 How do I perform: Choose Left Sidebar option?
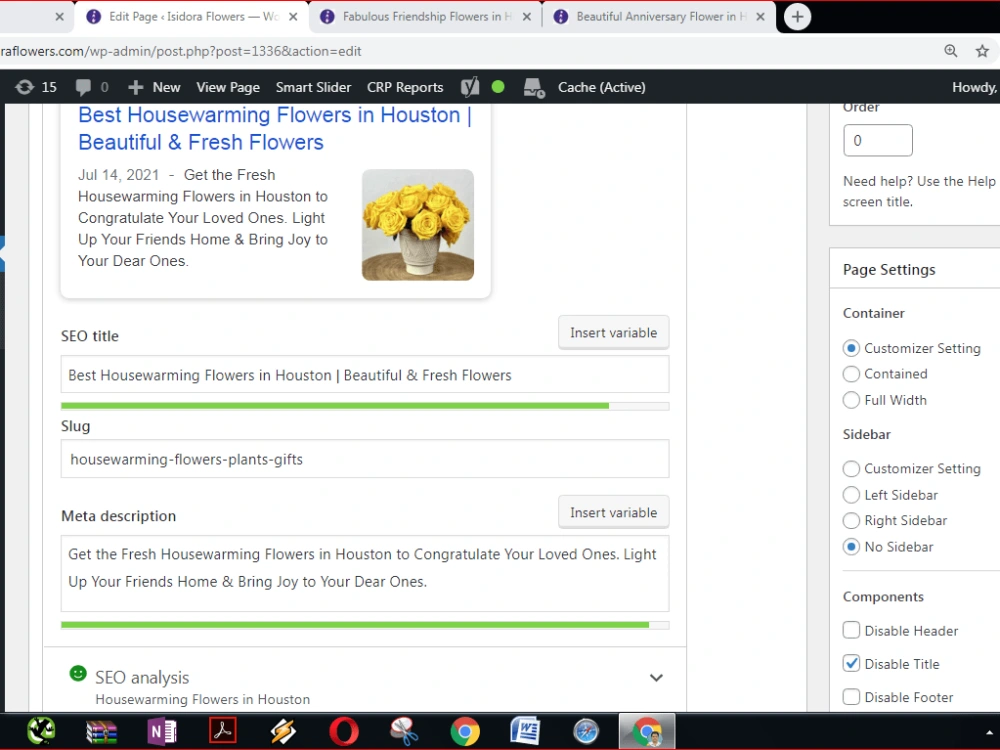pyautogui.click(x=851, y=495)
